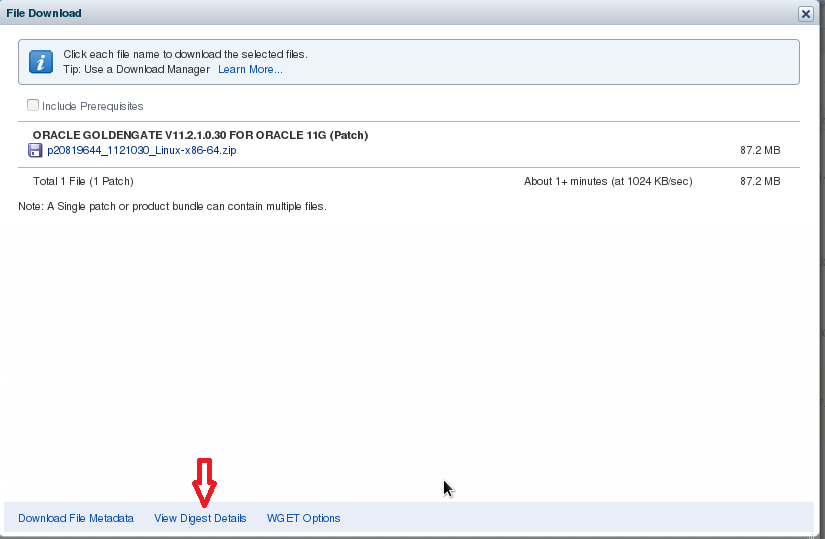825x539 pixels.
Task: Open View Digest Details
Action: coord(200,518)
